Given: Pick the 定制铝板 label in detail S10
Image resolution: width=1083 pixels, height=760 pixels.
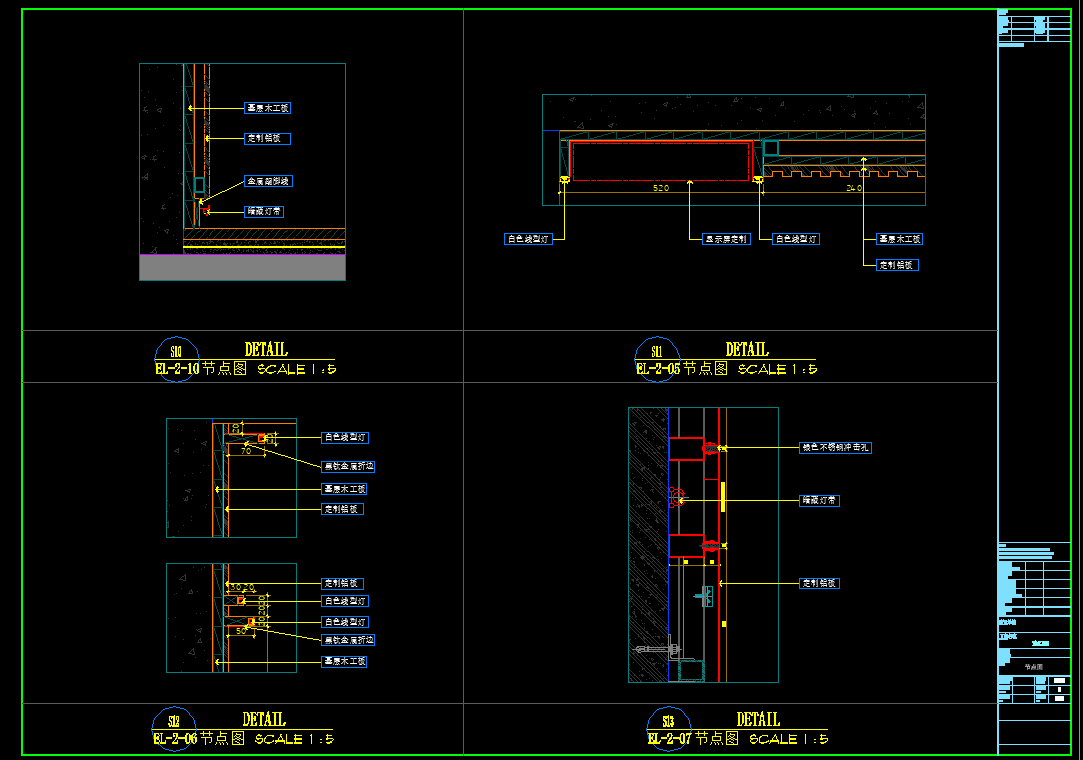Looking at the screenshot, I should pyautogui.click(x=267, y=138).
